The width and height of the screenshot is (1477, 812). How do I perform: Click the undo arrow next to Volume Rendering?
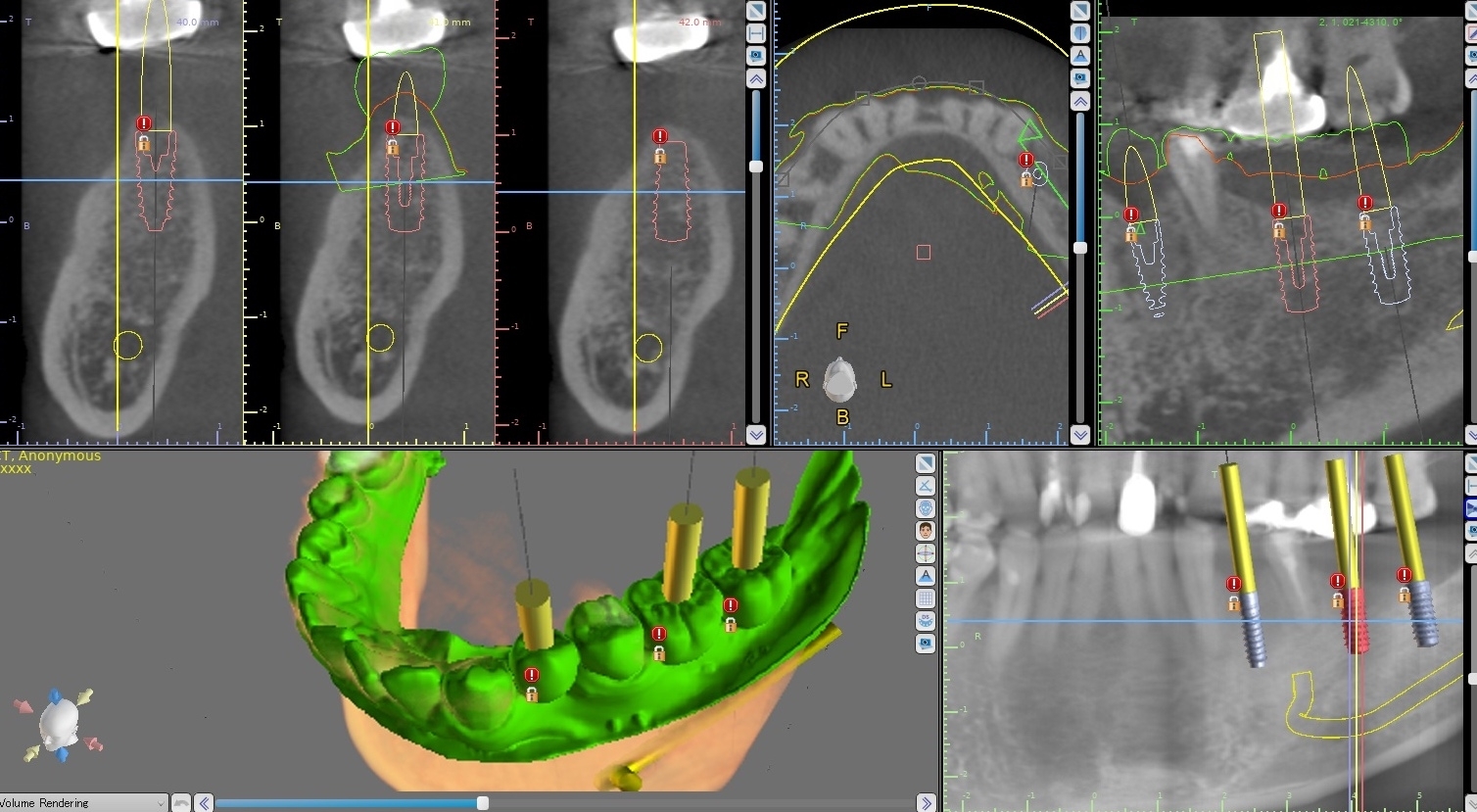[181, 803]
